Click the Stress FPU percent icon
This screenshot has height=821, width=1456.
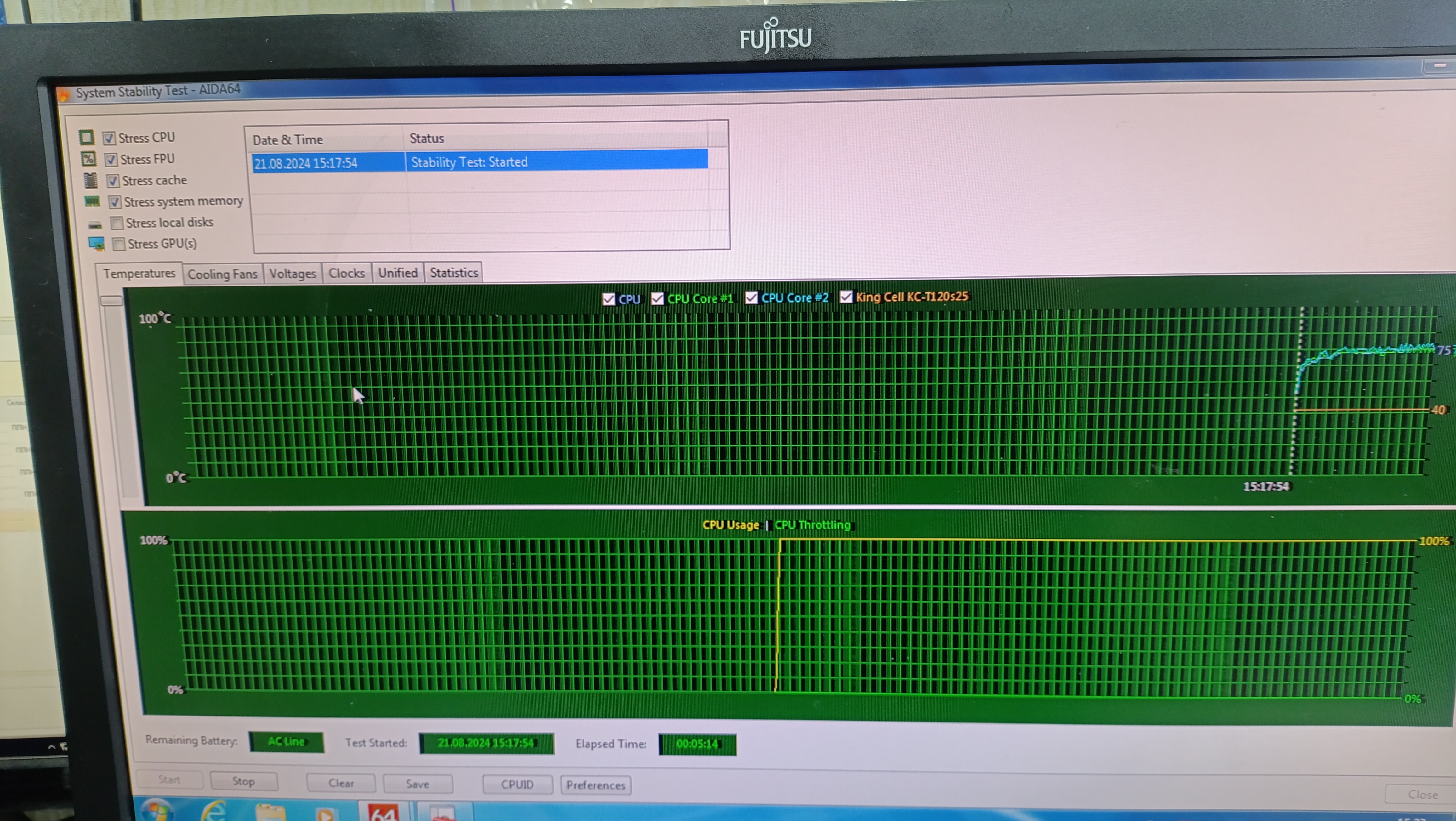[x=89, y=159]
